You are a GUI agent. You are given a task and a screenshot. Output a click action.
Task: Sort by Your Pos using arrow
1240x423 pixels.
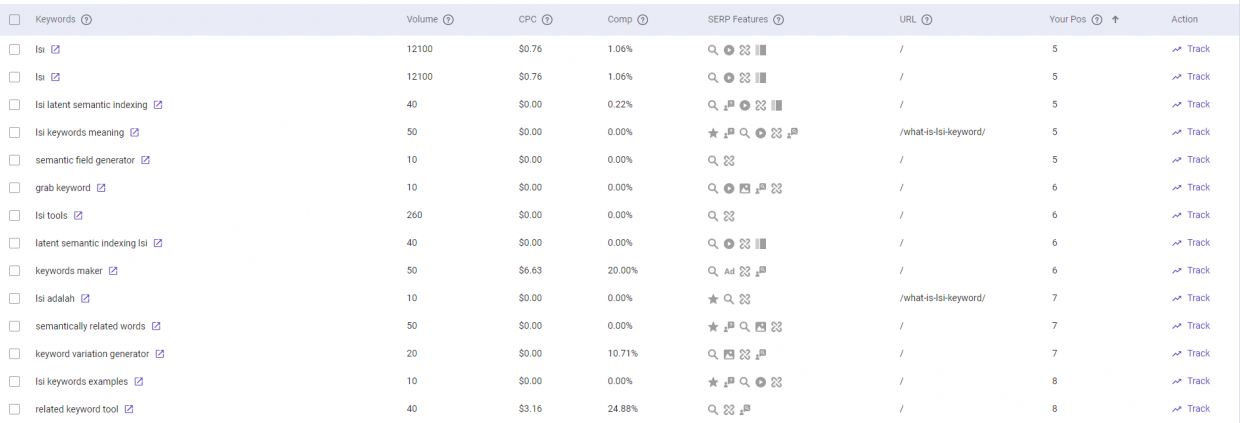point(1115,20)
